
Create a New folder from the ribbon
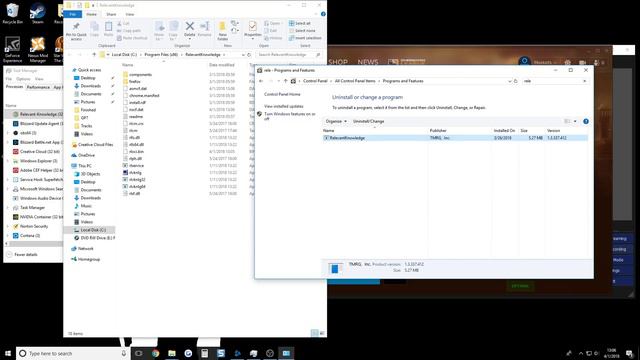222,31
